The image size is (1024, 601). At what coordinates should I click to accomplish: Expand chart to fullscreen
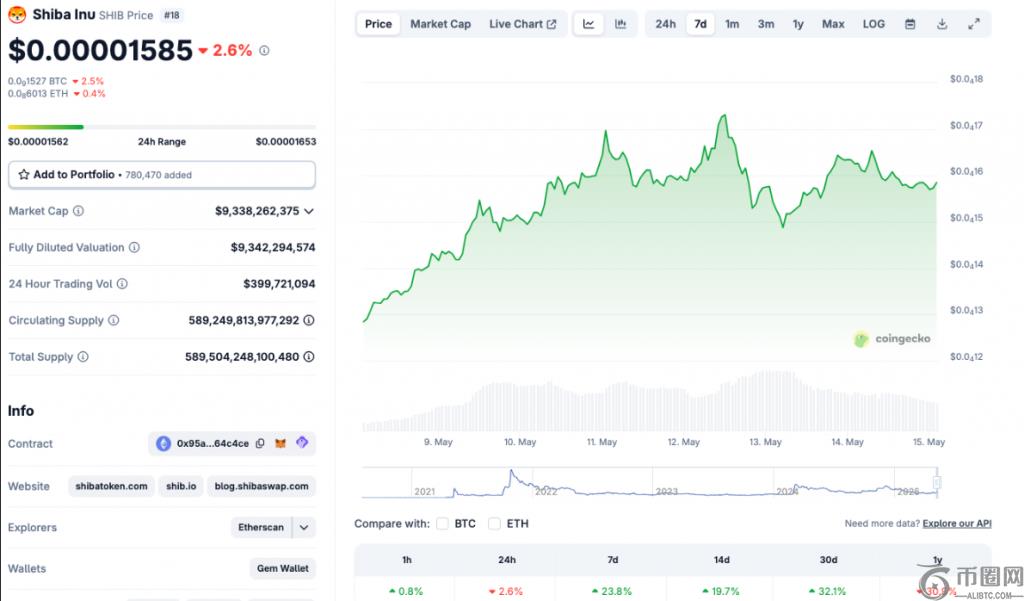tap(974, 24)
